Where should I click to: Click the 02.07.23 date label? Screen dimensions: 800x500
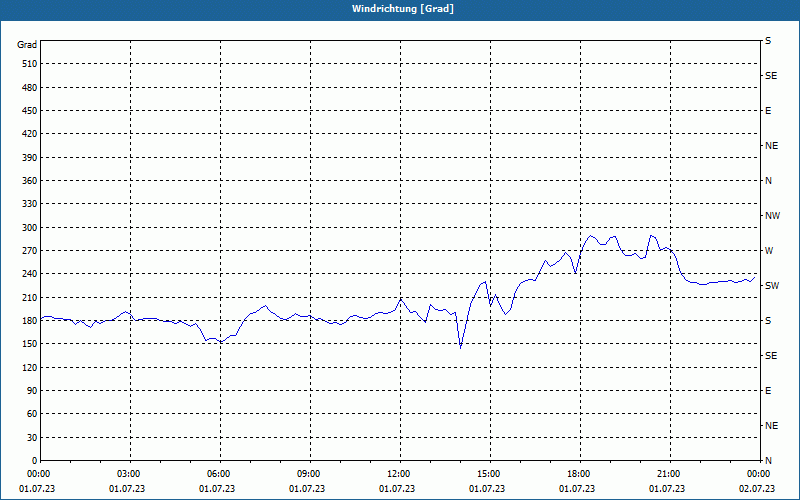(x=757, y=489)
